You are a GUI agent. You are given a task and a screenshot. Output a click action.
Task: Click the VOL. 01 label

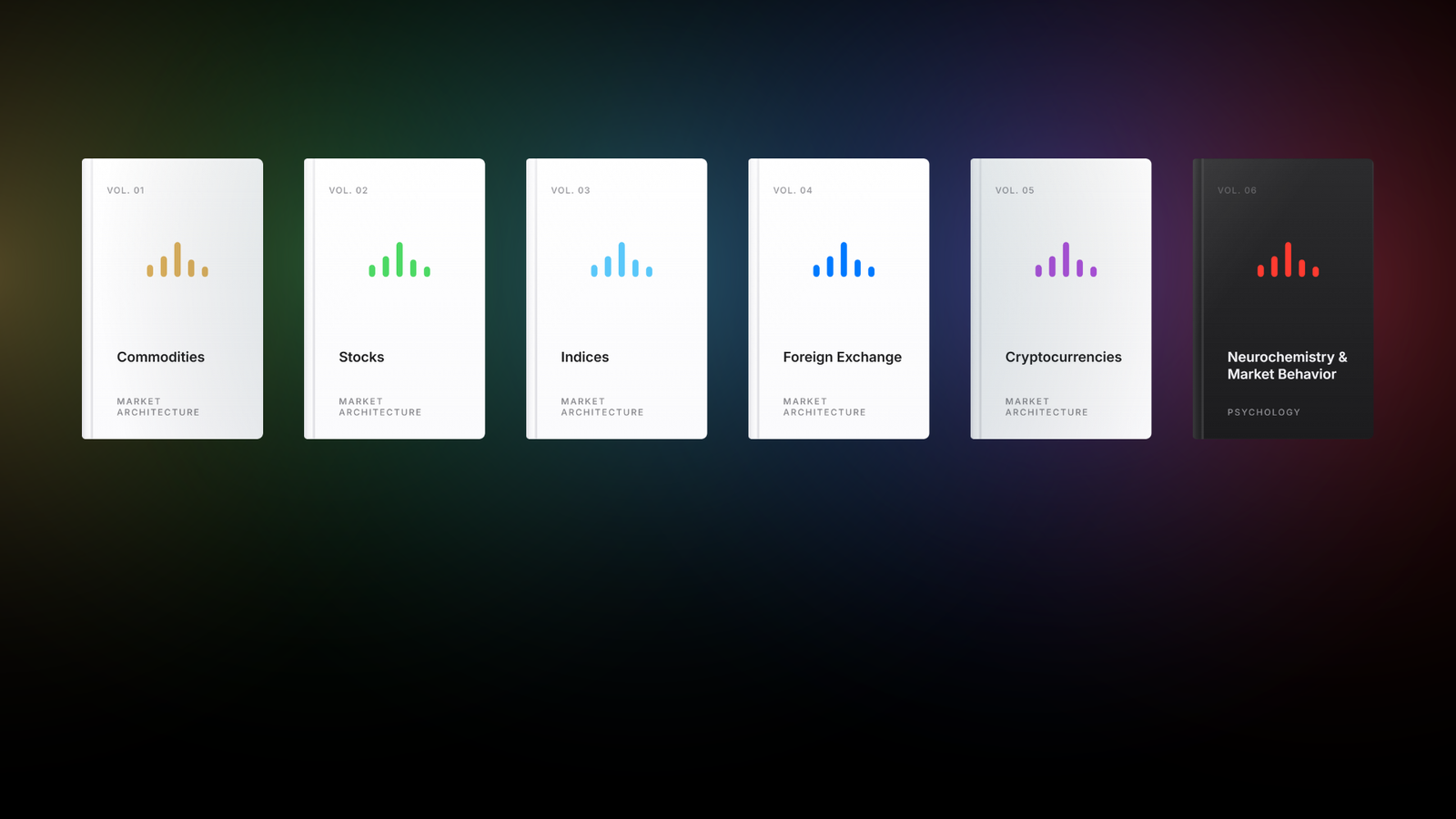tap(126, 190)
